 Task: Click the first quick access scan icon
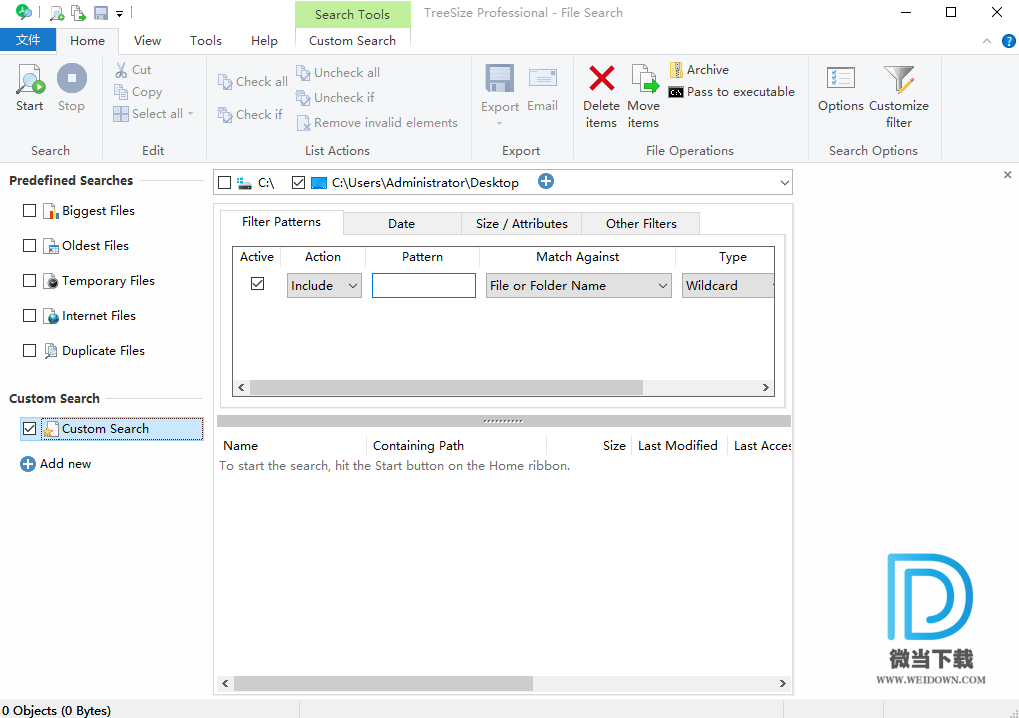tap(57, 13)
